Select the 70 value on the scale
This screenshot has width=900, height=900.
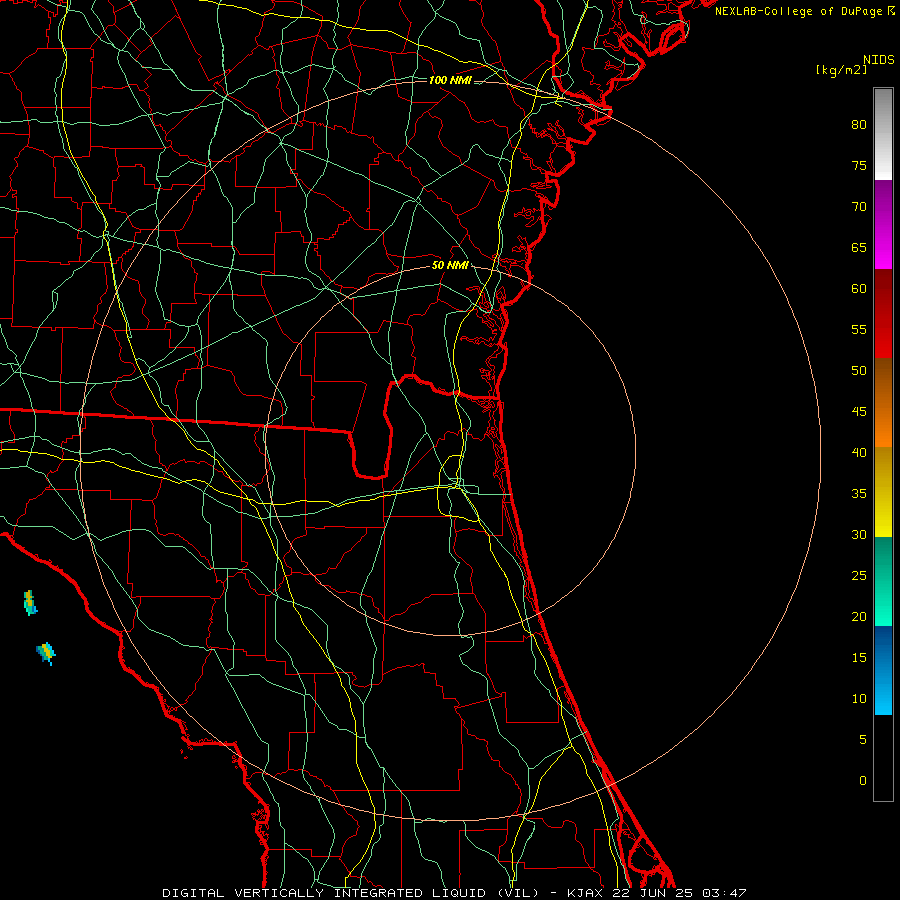[x=859, y=207]
